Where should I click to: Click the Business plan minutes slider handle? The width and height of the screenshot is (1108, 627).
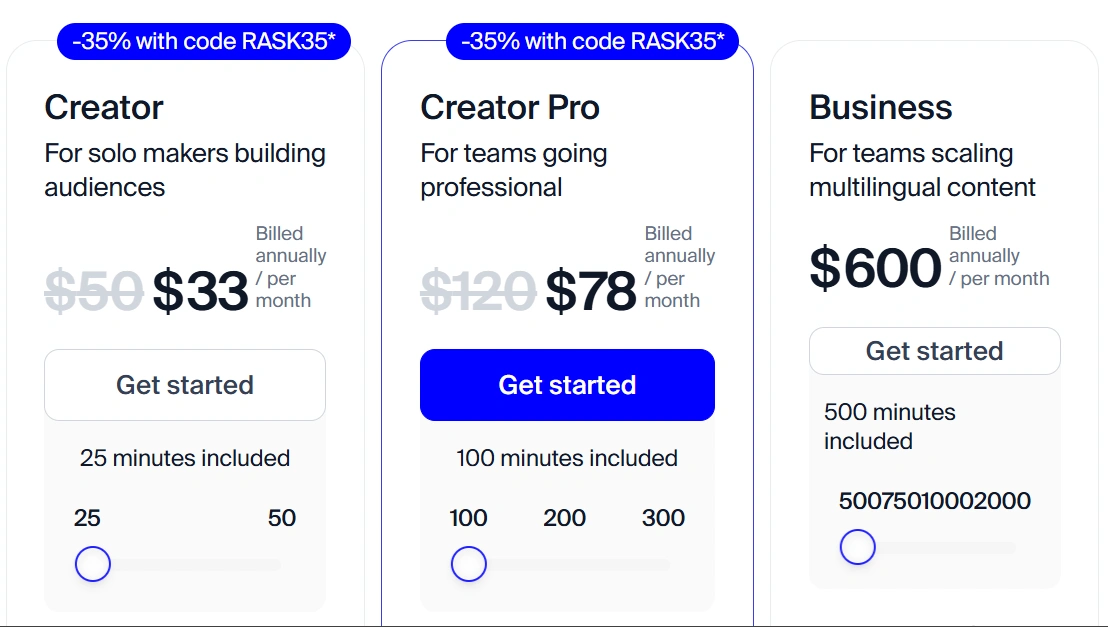857,547
